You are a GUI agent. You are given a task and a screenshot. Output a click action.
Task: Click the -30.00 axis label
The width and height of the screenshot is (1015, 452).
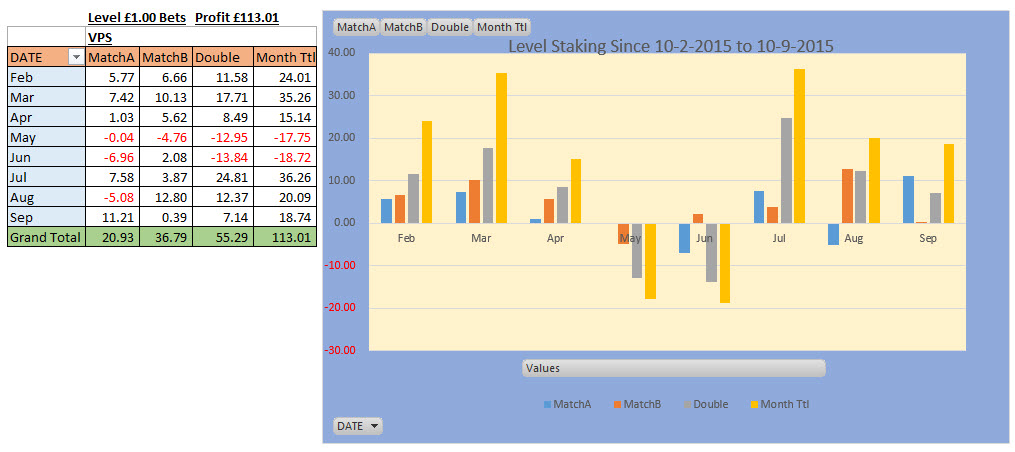[340, 350]
